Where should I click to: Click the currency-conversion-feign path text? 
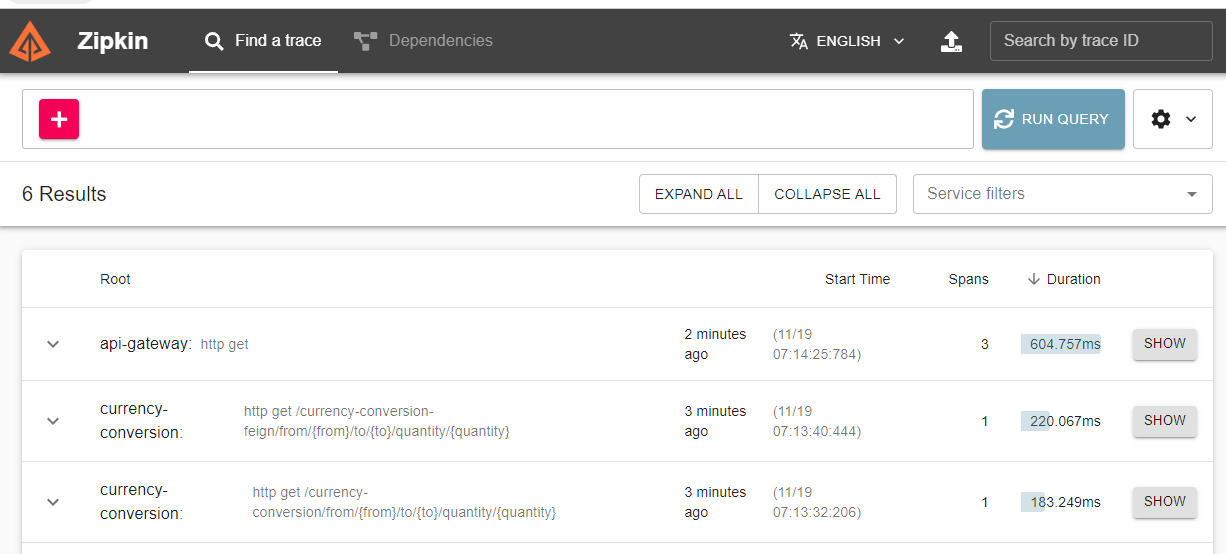(377, 421)
